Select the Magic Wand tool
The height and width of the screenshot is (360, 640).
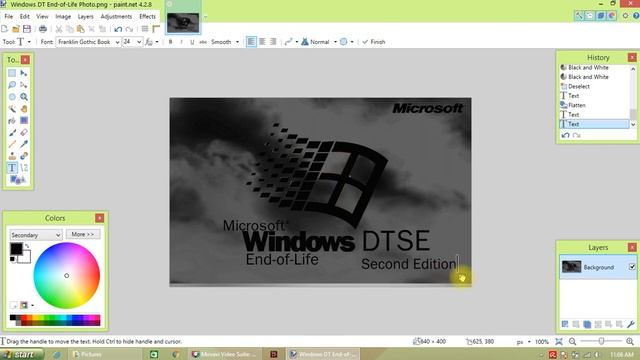12,109
